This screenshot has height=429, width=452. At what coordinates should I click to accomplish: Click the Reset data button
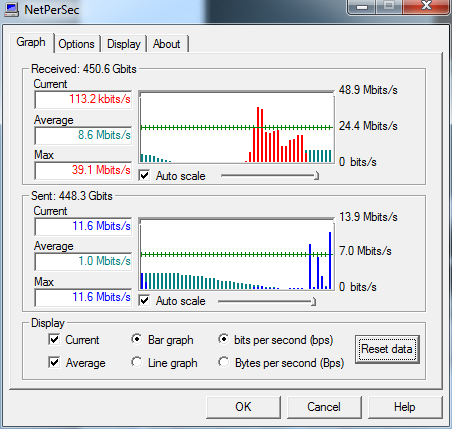(x=387, y=349)
